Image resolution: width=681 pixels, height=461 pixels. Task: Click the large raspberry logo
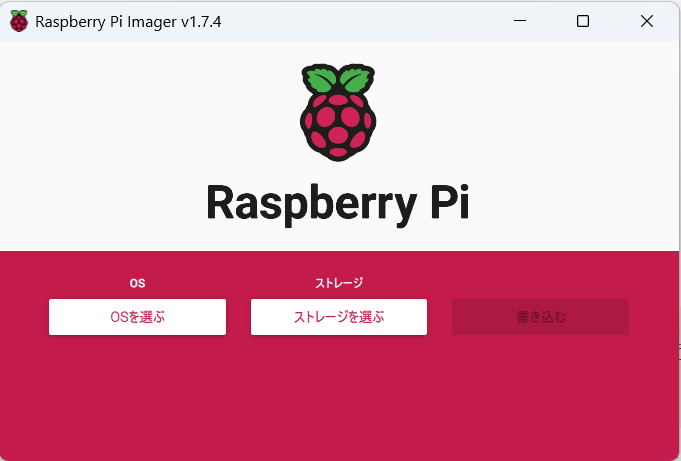tap(338, 118)
